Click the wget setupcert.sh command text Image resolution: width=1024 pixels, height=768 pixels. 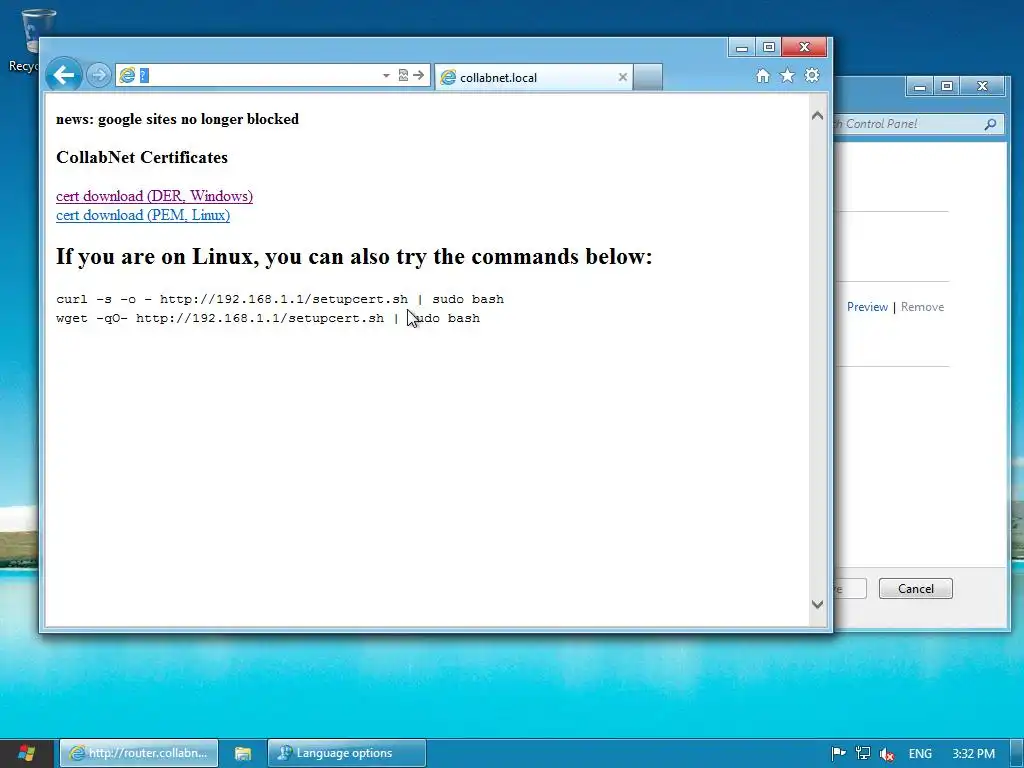tap(268, 318)
